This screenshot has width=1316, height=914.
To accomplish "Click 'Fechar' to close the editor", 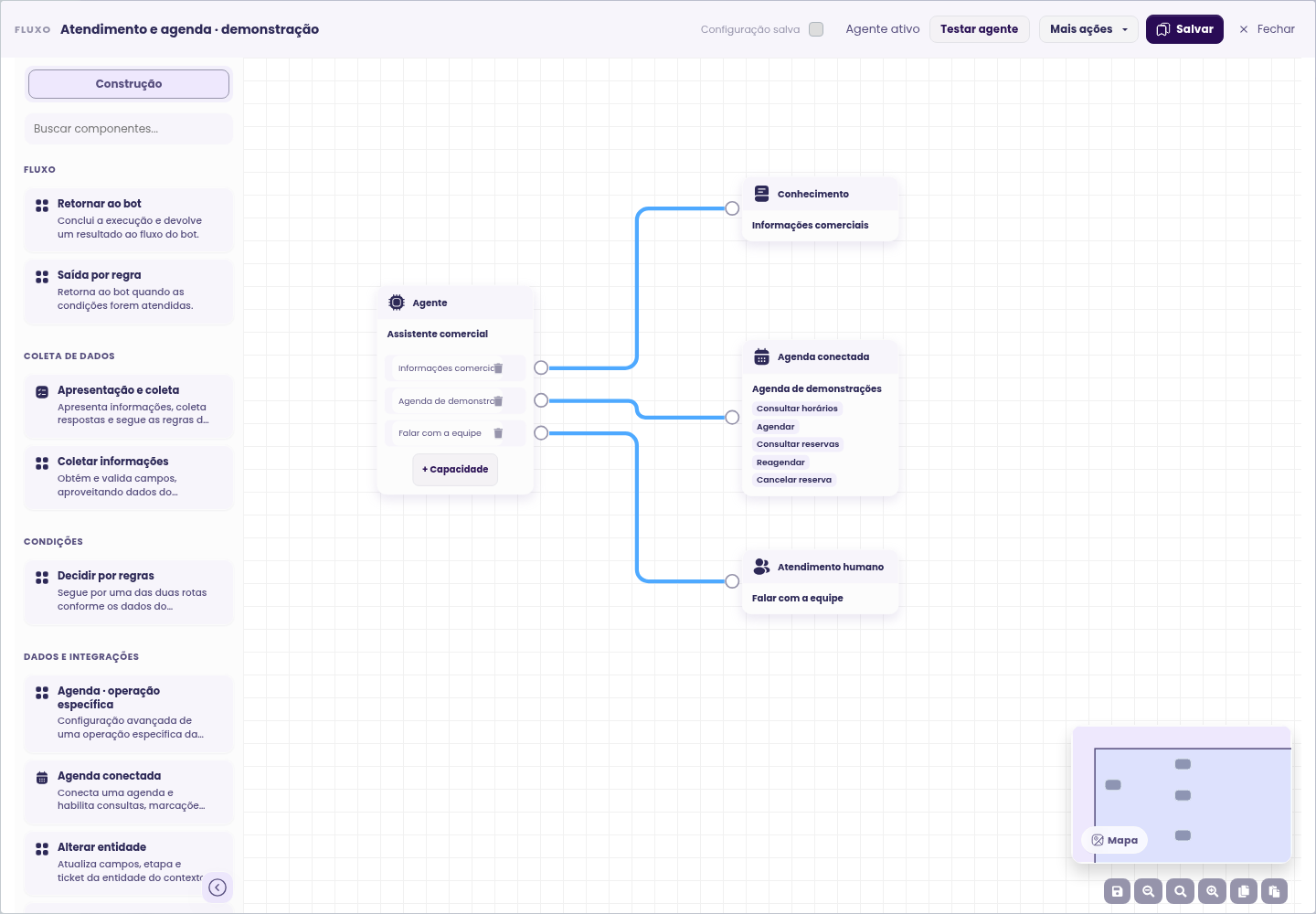I will [1267, 29].
